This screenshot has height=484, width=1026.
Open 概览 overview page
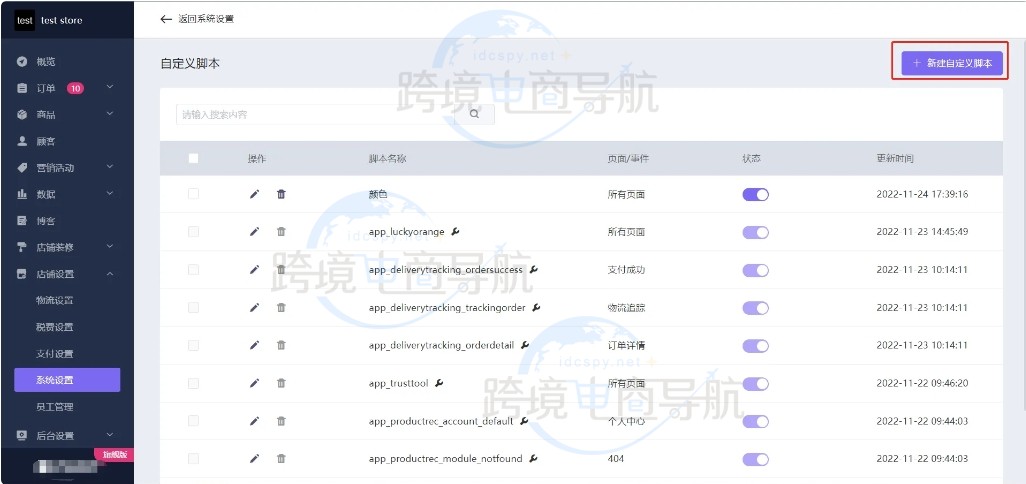pos(47,62)
